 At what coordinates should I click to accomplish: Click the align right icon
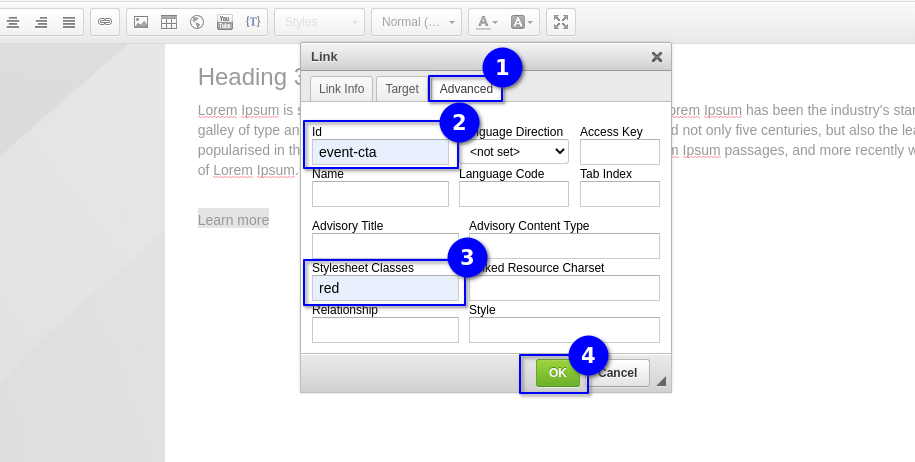click(x=41, y=21)
